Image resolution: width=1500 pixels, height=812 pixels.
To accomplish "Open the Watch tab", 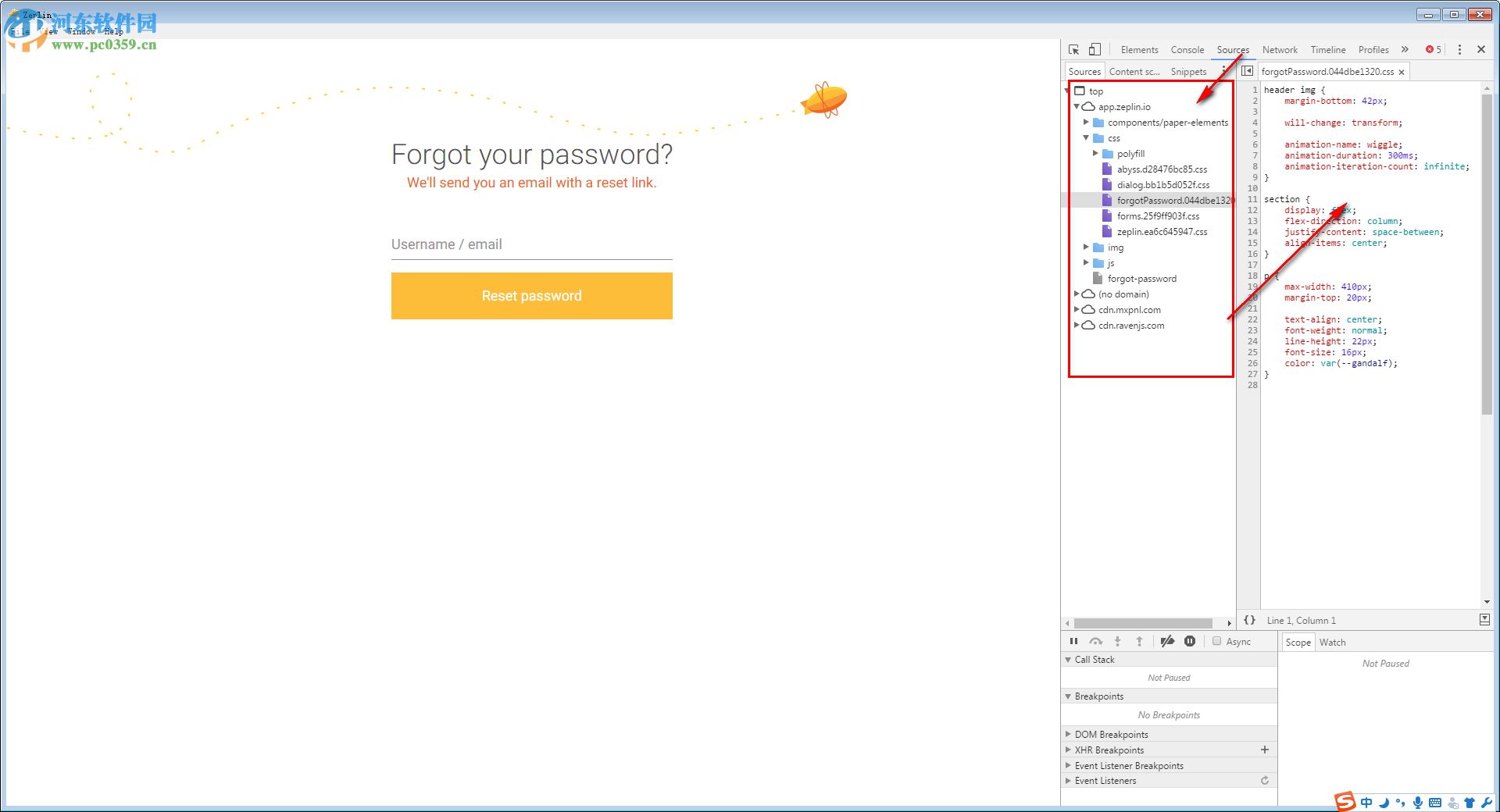I will 1332,642.
